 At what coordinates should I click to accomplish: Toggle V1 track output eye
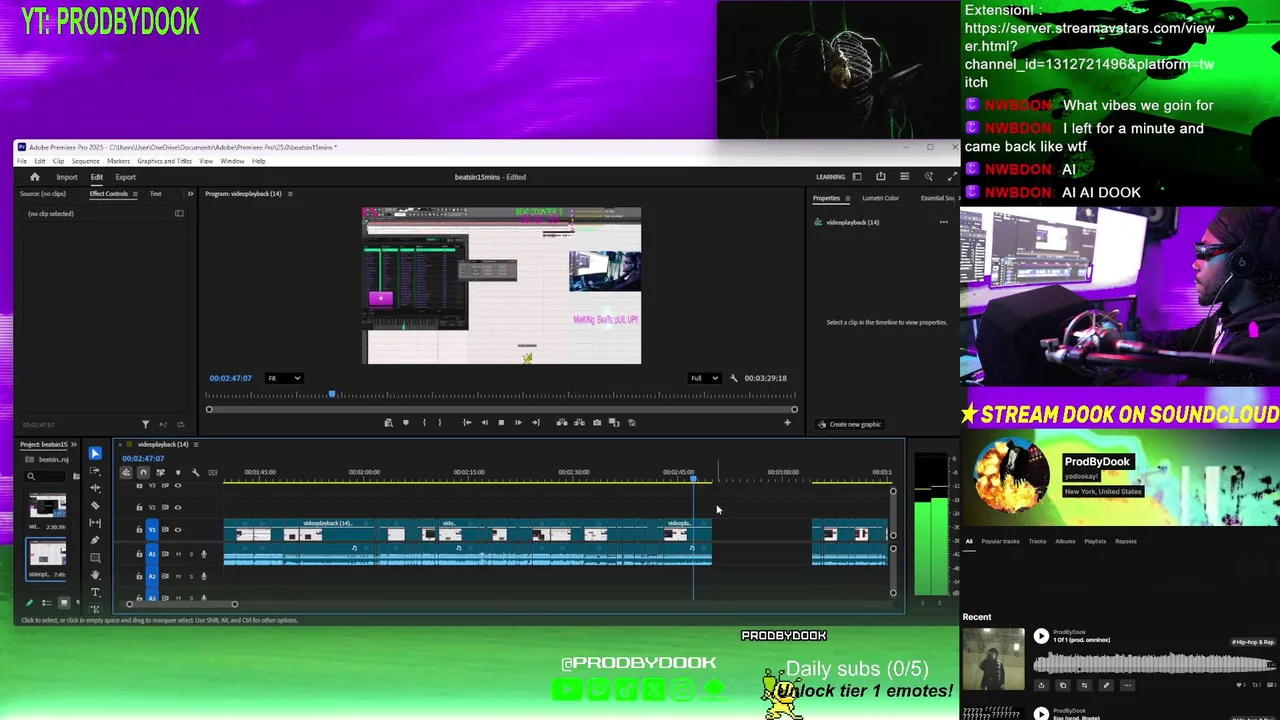click(178, 530)
